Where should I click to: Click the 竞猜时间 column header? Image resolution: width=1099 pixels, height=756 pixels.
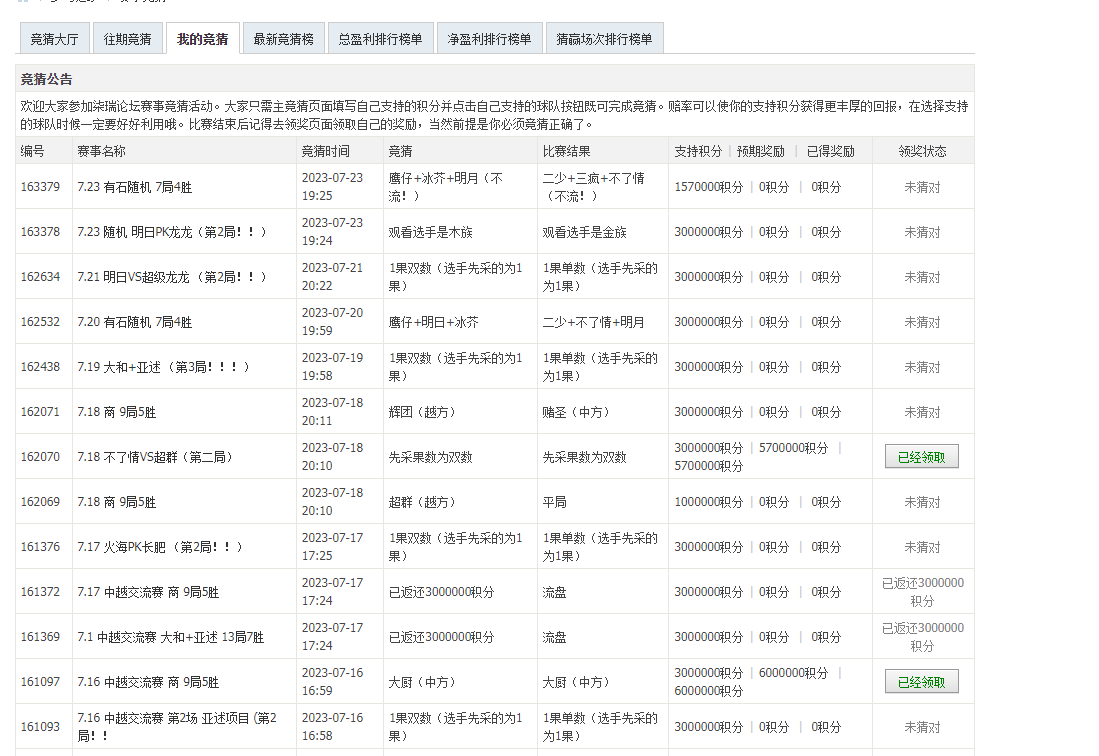(x=325, y=151)
